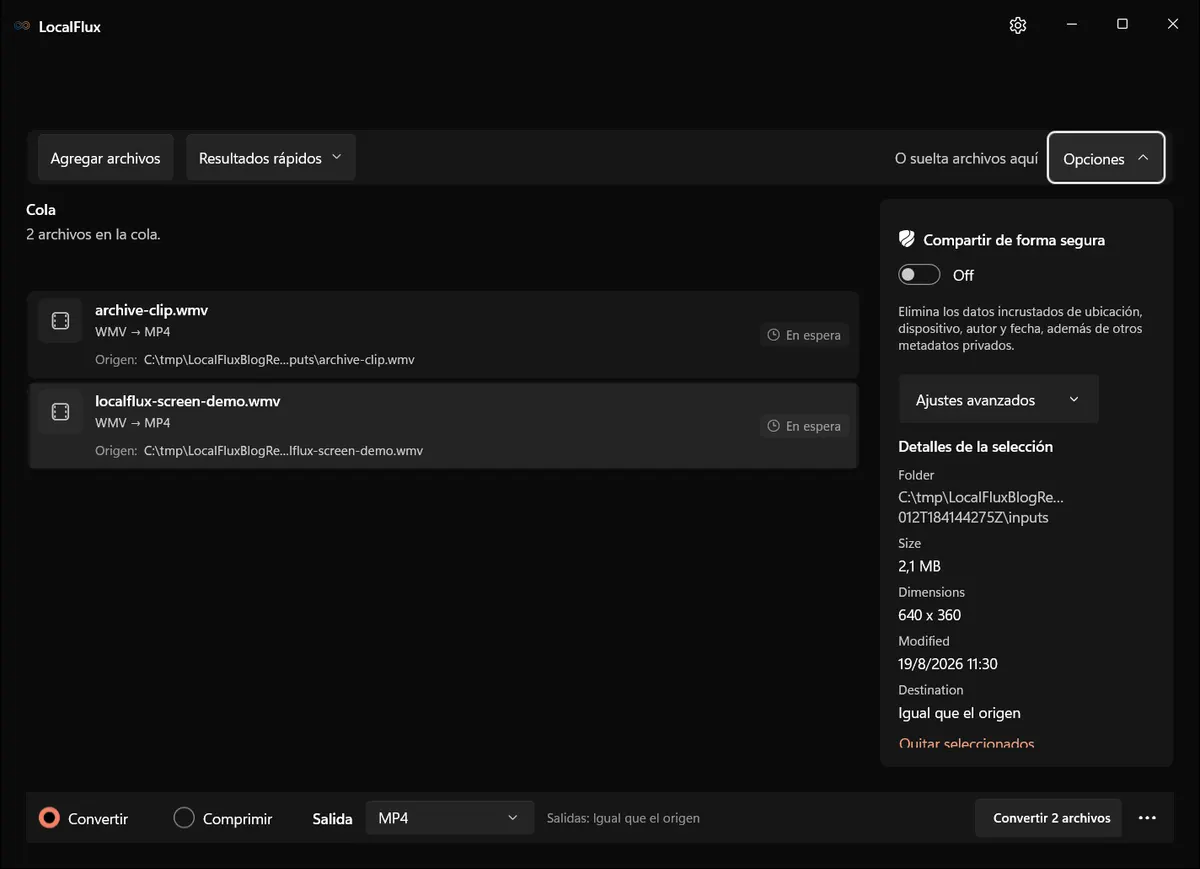The width and height of the screenshot is (1200, 869).
Task: Click the shield icon beside Compartir de forma segura
Action: click(x=907, y=239)
